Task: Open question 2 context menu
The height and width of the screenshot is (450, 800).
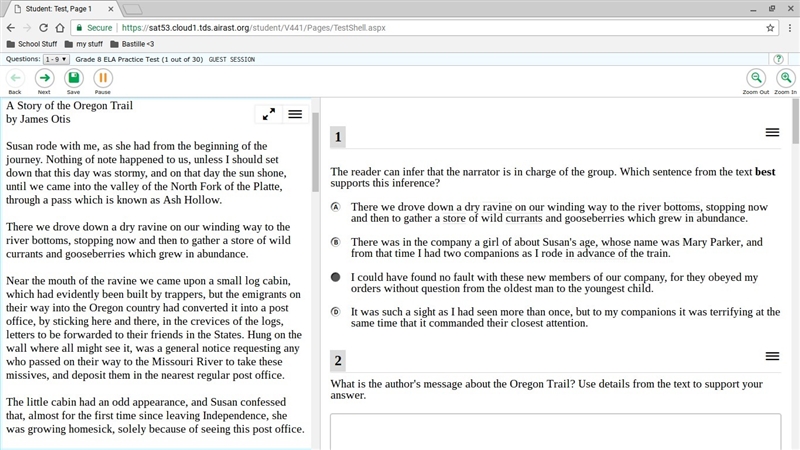Action: [x=772, y=356]
